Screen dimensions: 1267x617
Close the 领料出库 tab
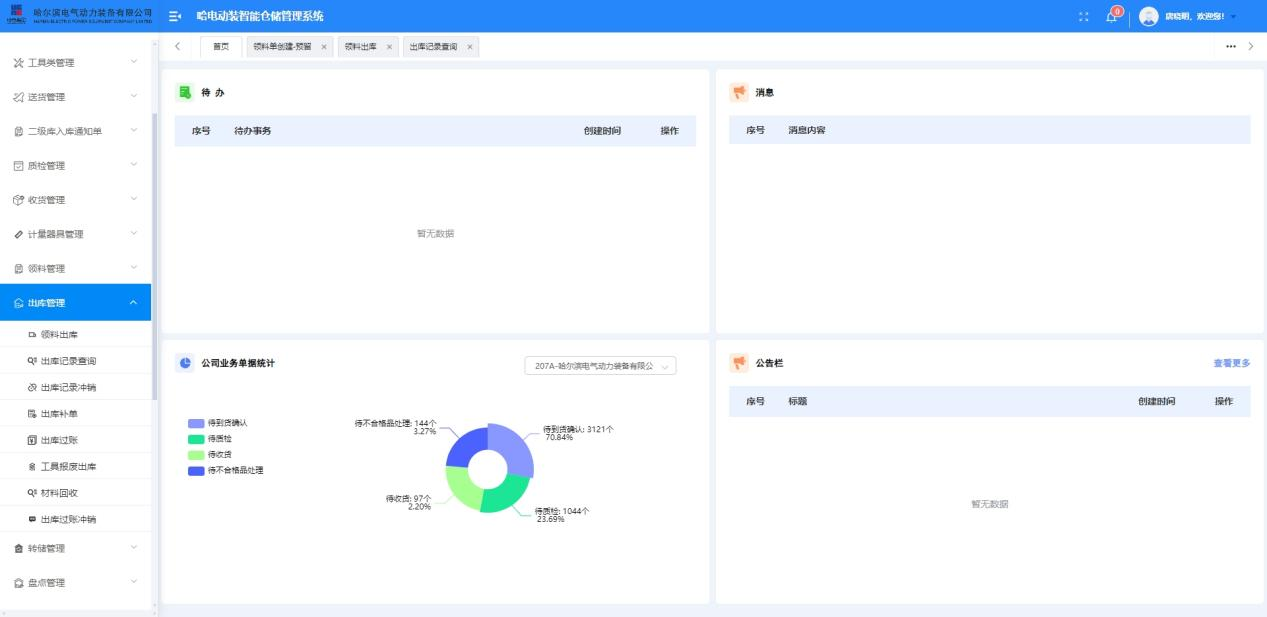390,47
